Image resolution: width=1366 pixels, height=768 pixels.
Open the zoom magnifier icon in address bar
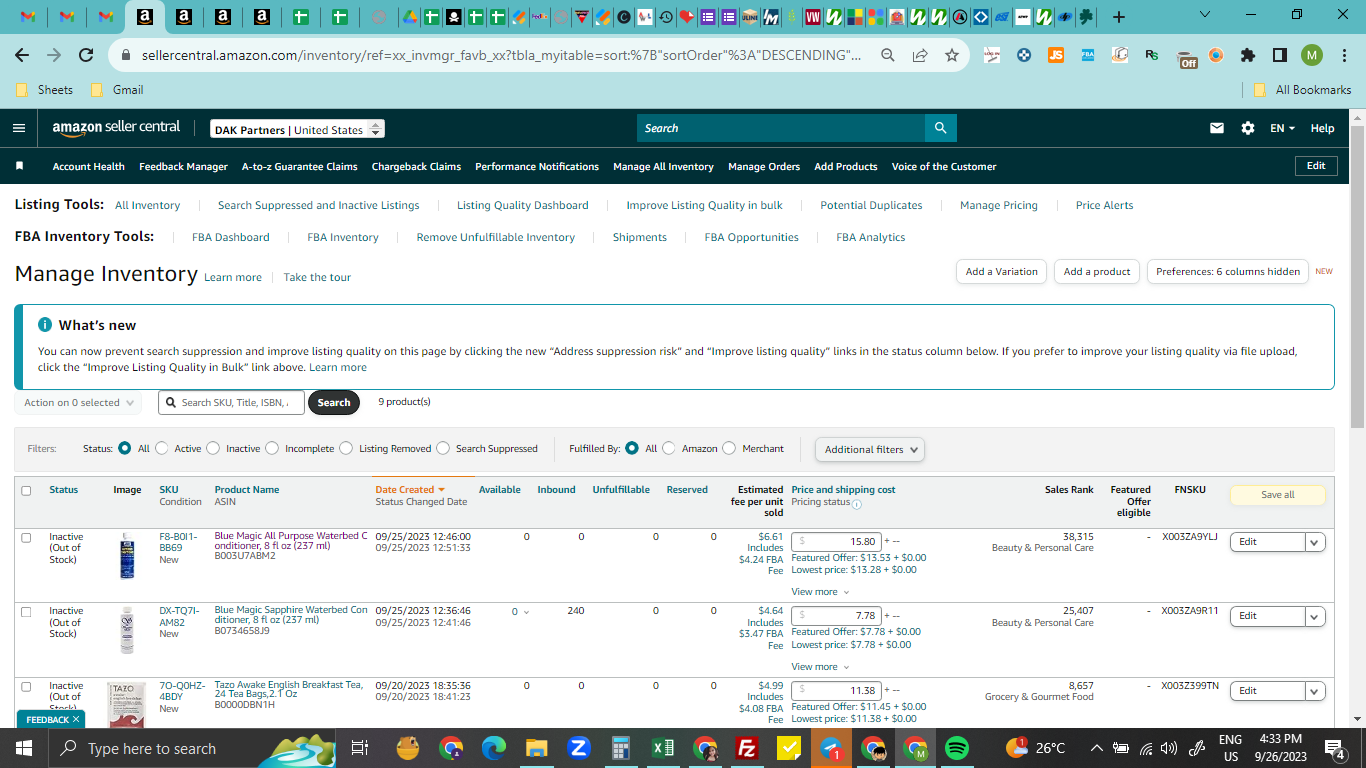pyautogui.click(x=888, y=55)
